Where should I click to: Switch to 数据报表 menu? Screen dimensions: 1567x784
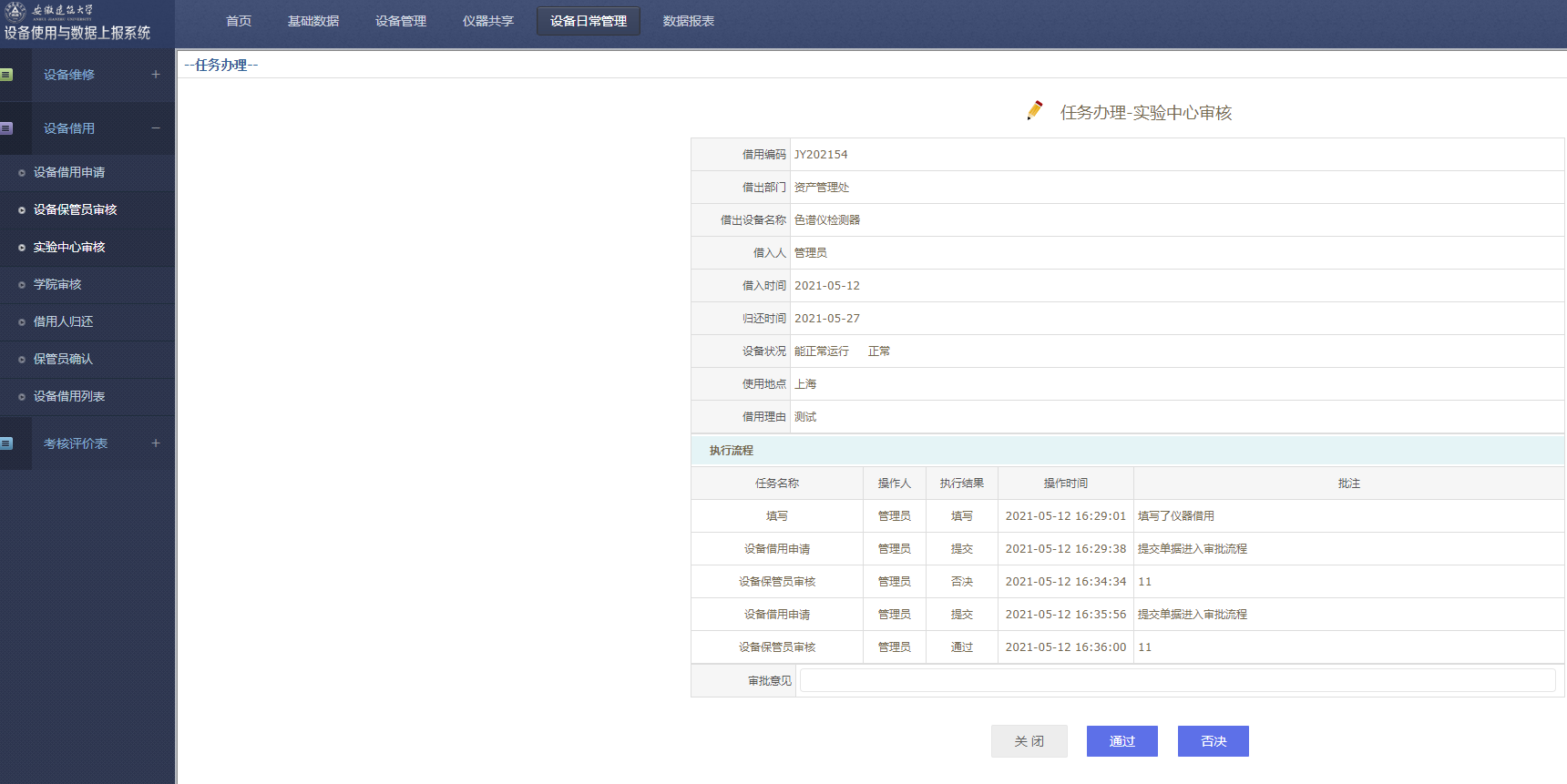(x=688, y=21)
